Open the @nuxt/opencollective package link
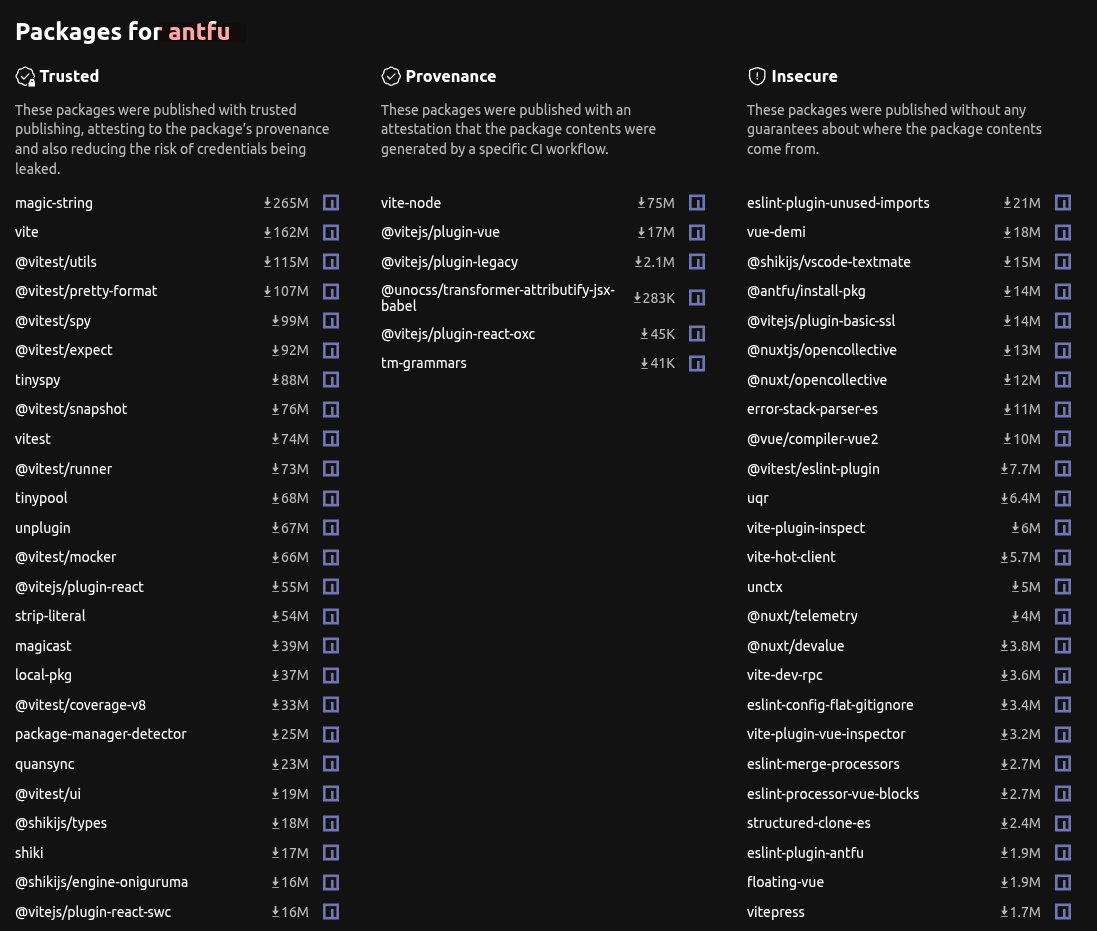The width and height of the screenshot is (1097, 931). coord(816,380)
